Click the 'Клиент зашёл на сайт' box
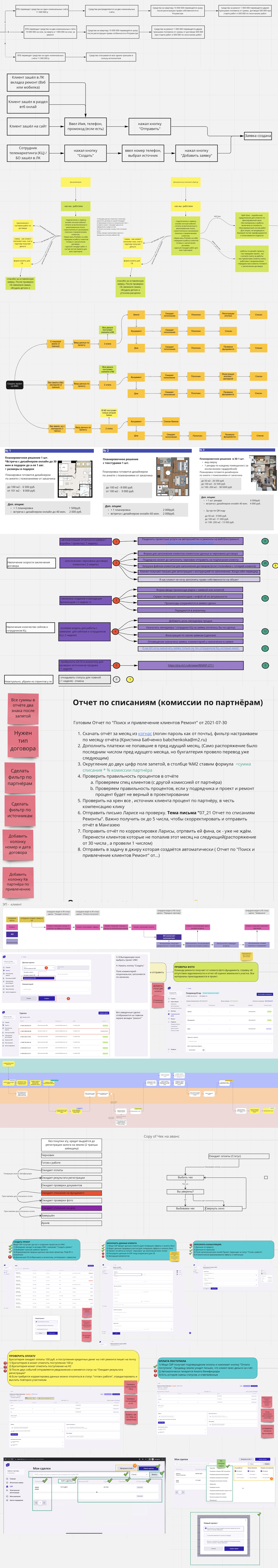Screen dimensions: 278x1568 click(x=28, y=126)
